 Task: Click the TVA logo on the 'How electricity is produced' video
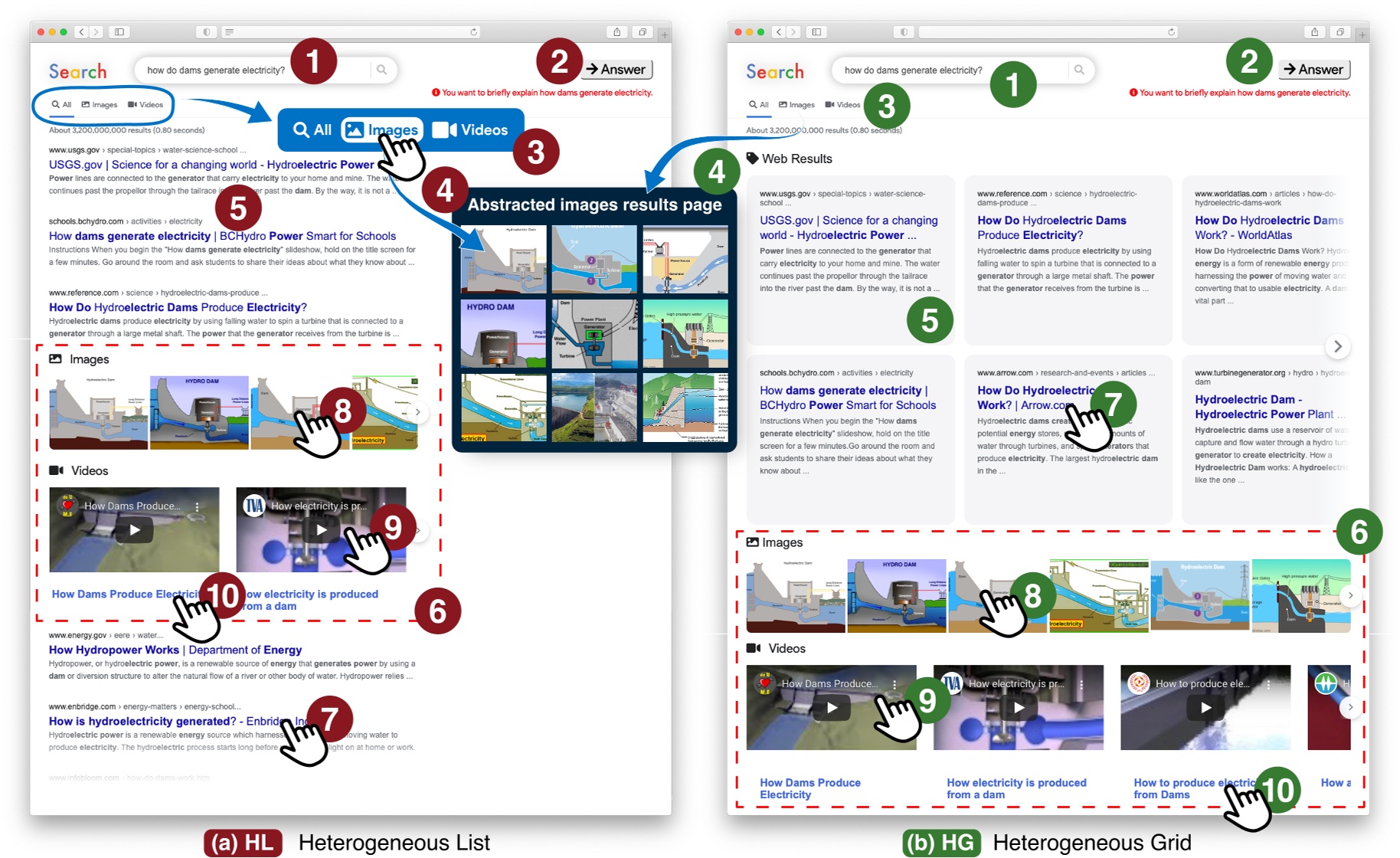coord(253,506)
